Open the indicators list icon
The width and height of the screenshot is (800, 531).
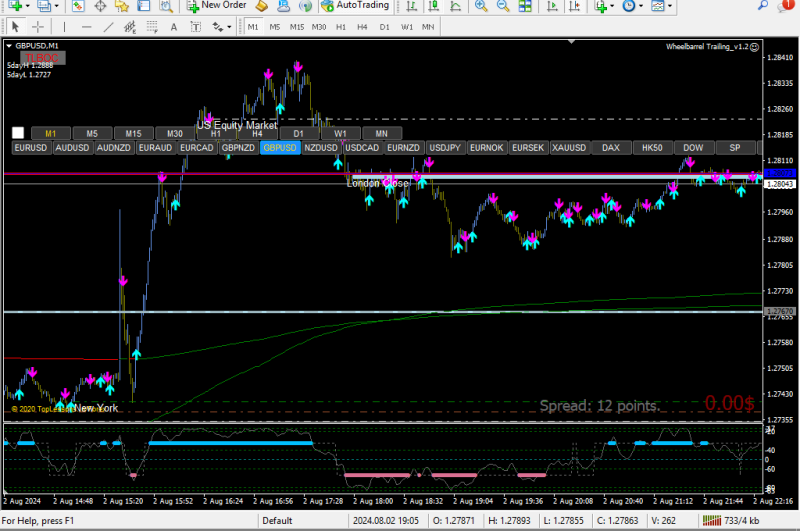pyautogui.click(x=601, y=6)
